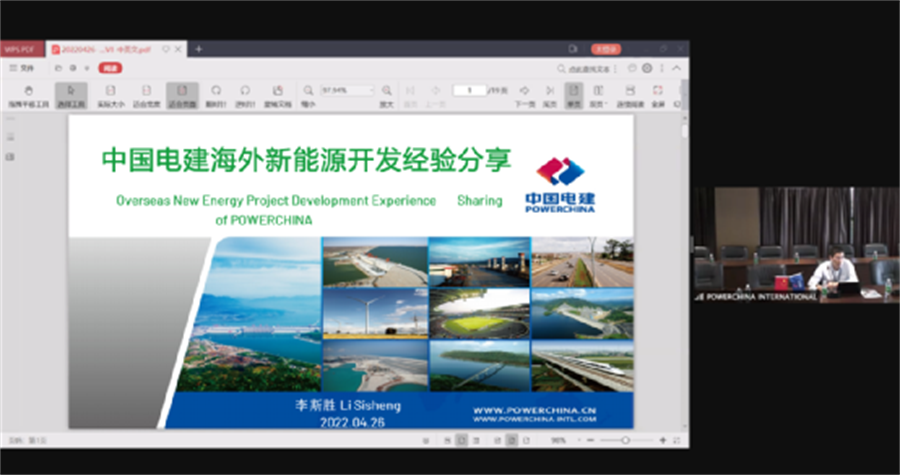The width and height of the screenshot is (900, 475).
Task: Click the open folder quick-access icon
Action: (58, 68)
